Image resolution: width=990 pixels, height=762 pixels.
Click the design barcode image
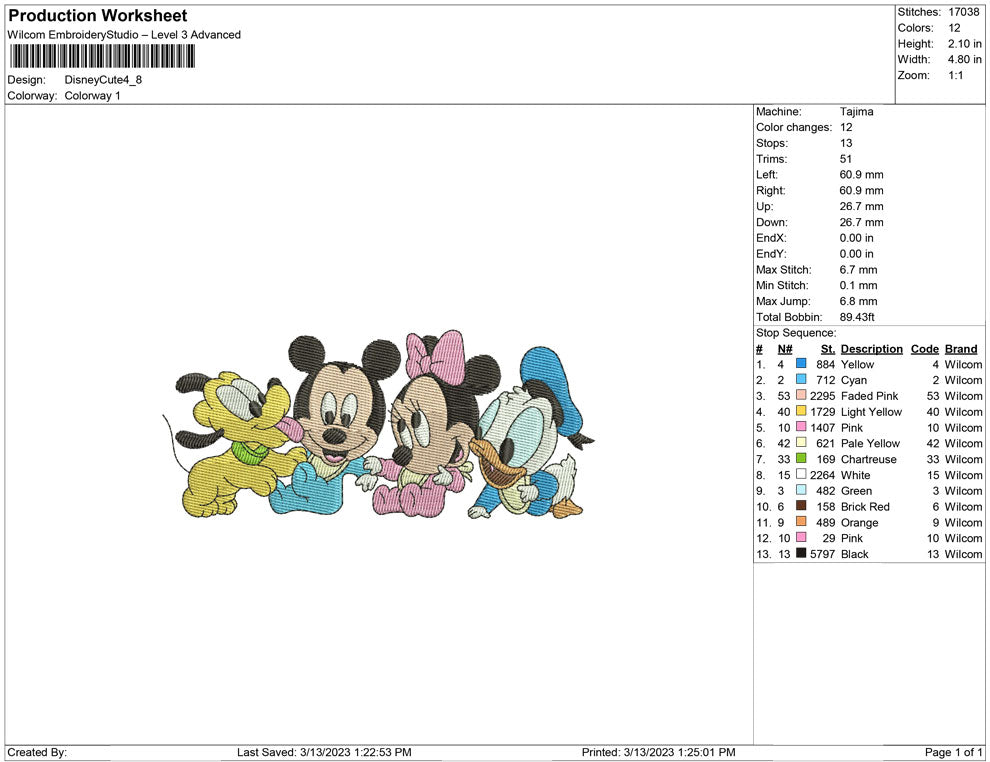[103, 56]
